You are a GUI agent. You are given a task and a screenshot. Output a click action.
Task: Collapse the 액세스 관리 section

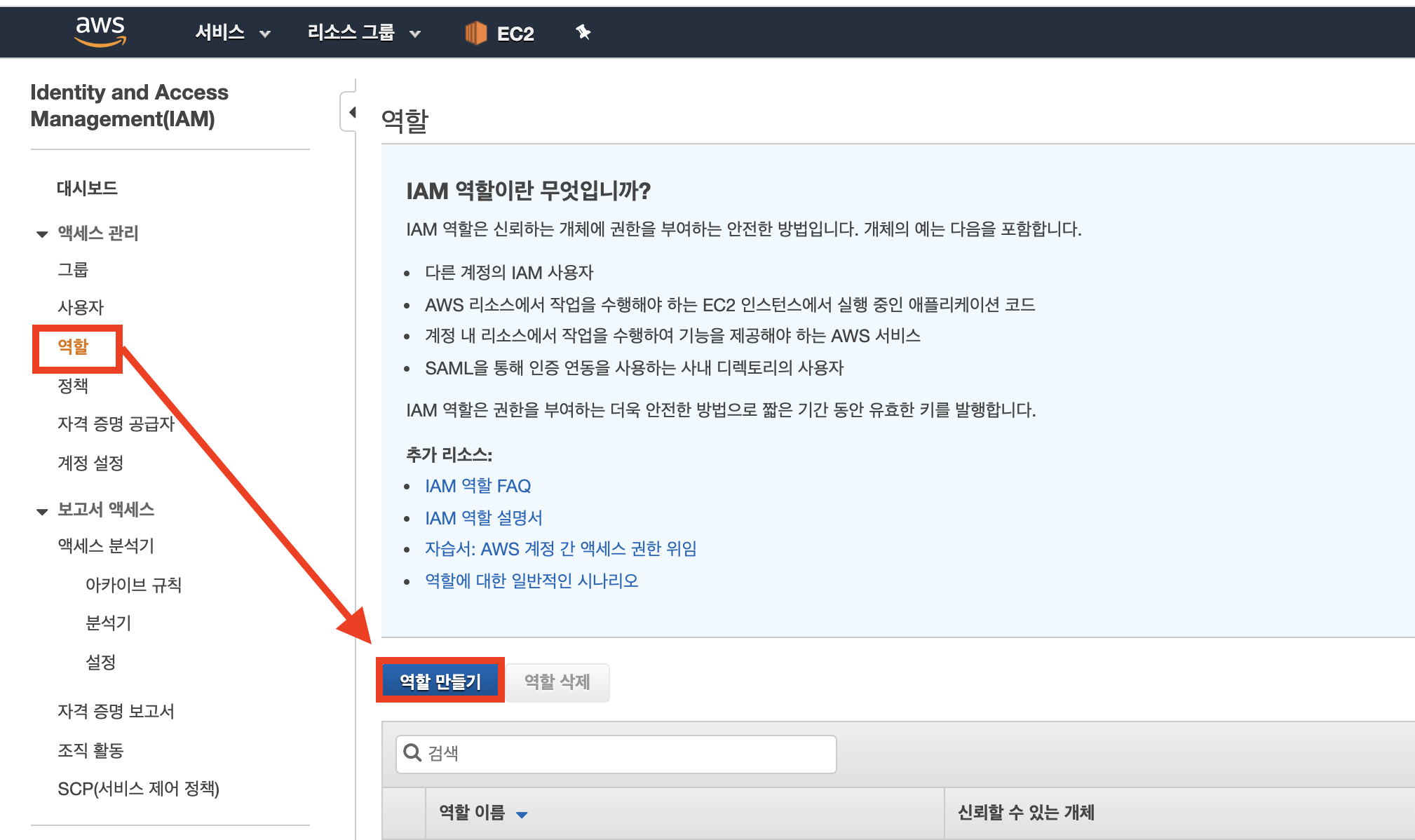[42, 234]
